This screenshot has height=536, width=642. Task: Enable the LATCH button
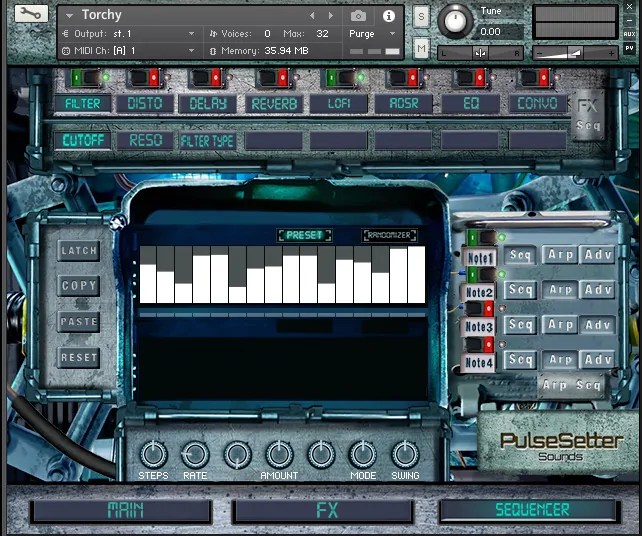[79, 251]
